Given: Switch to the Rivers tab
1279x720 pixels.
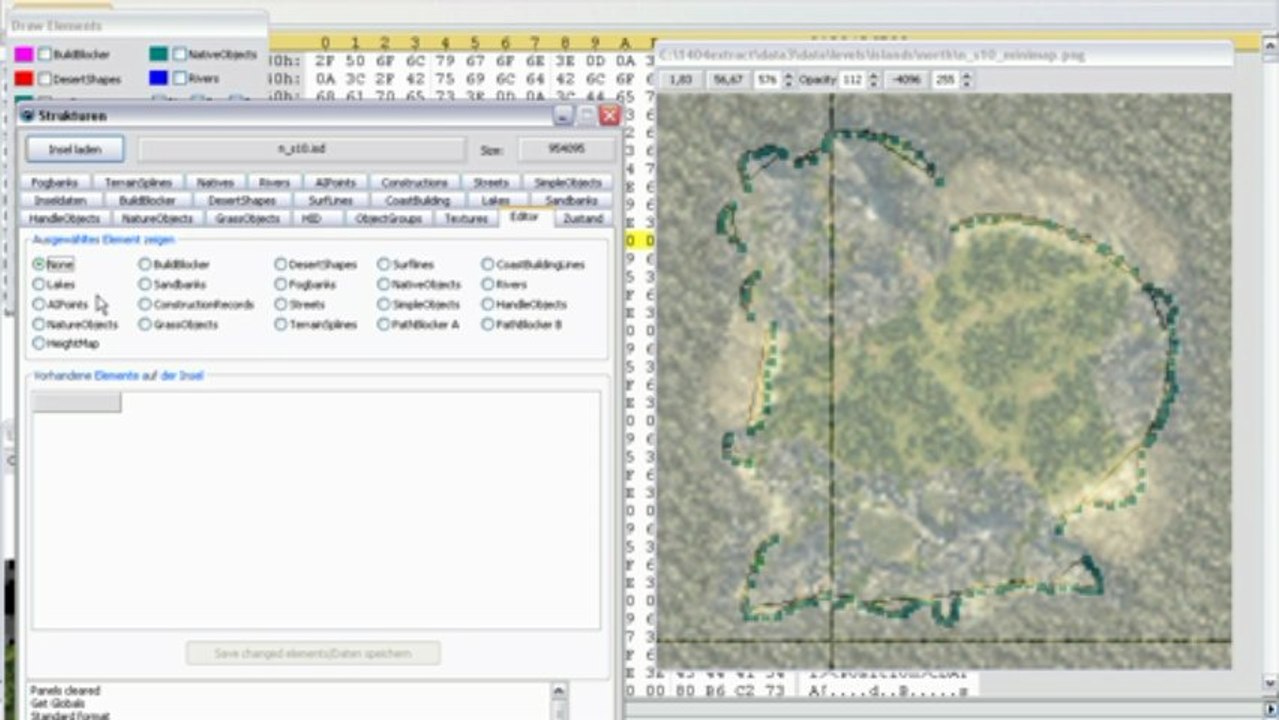Looking at the screenshot, I should pyautogui.click(x=274, y=183).
